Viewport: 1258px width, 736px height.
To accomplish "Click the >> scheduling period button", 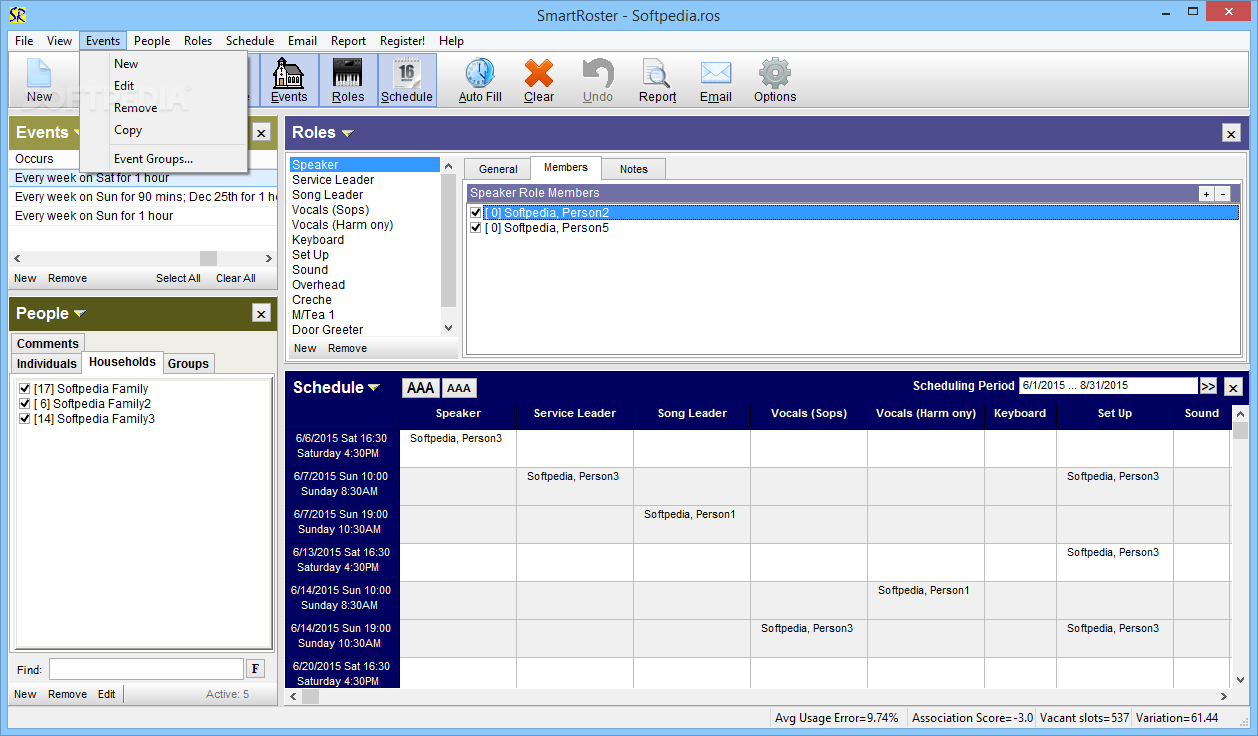I will coord(1209,386).
